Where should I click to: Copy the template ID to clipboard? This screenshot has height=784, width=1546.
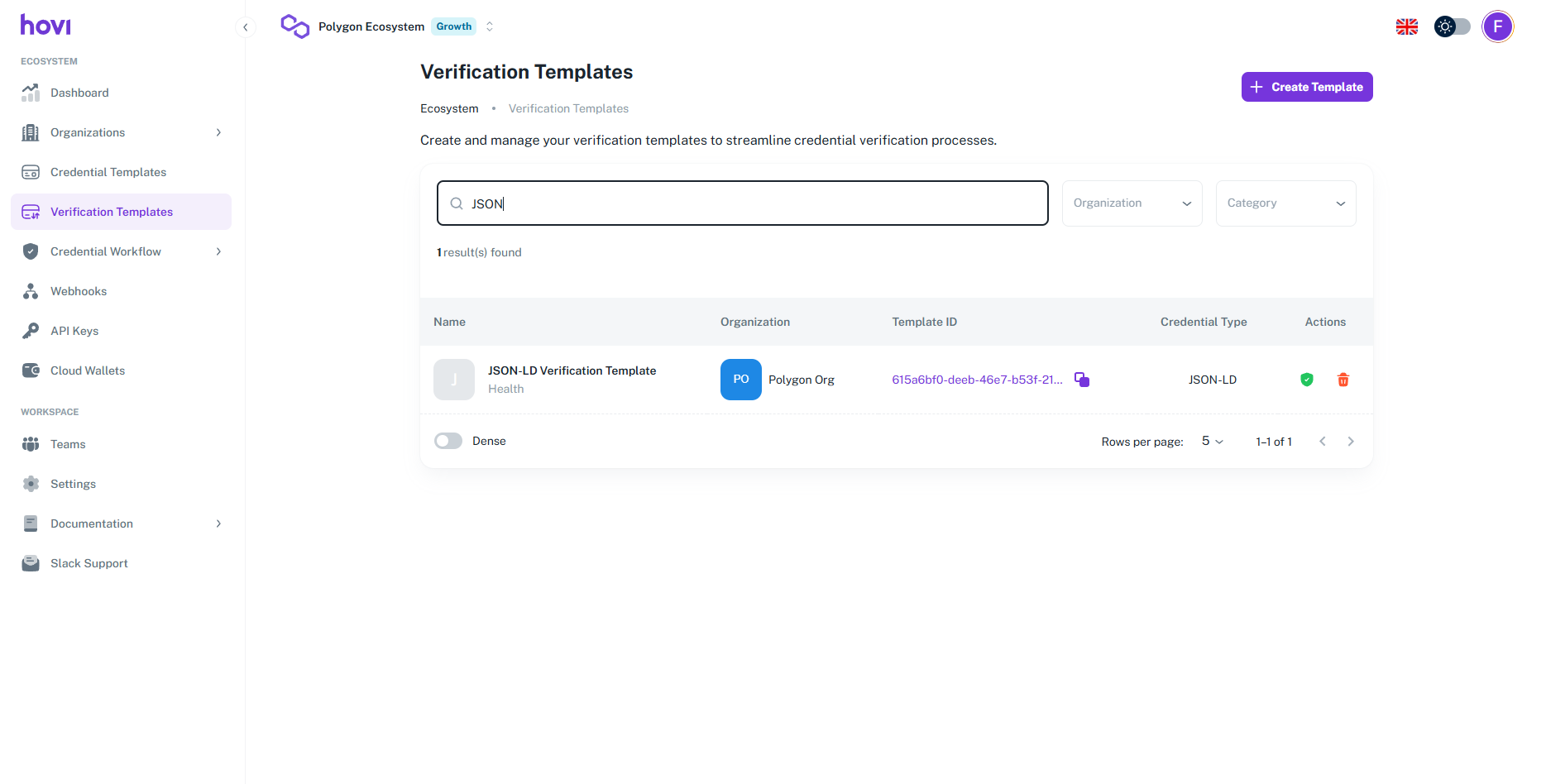coord(1082,380)
